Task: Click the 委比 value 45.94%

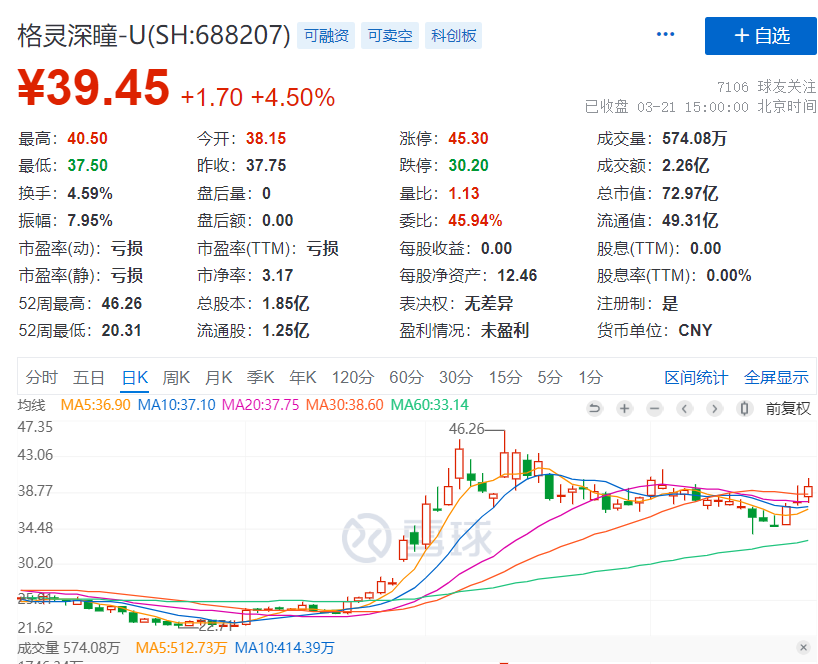Action: coord(475,220)
